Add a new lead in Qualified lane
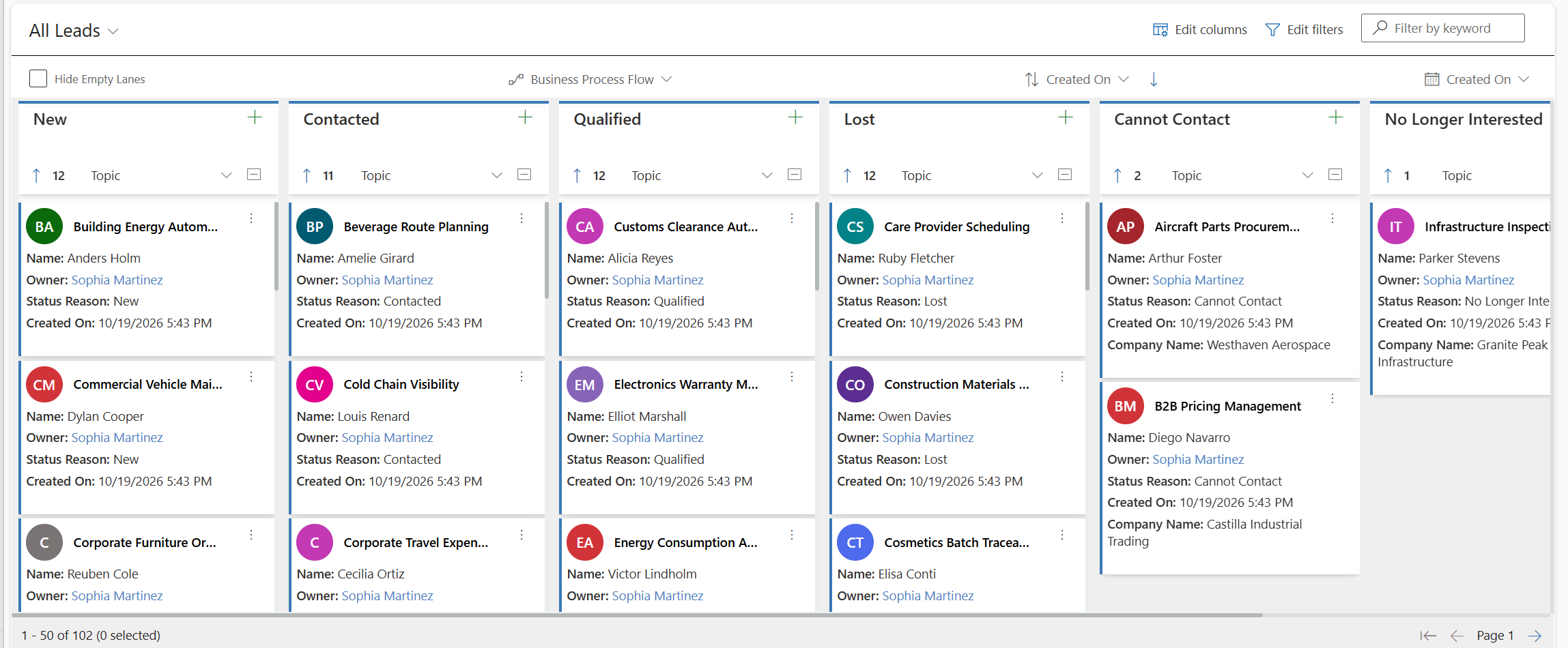1568x648 pixels. pos(795,117)
